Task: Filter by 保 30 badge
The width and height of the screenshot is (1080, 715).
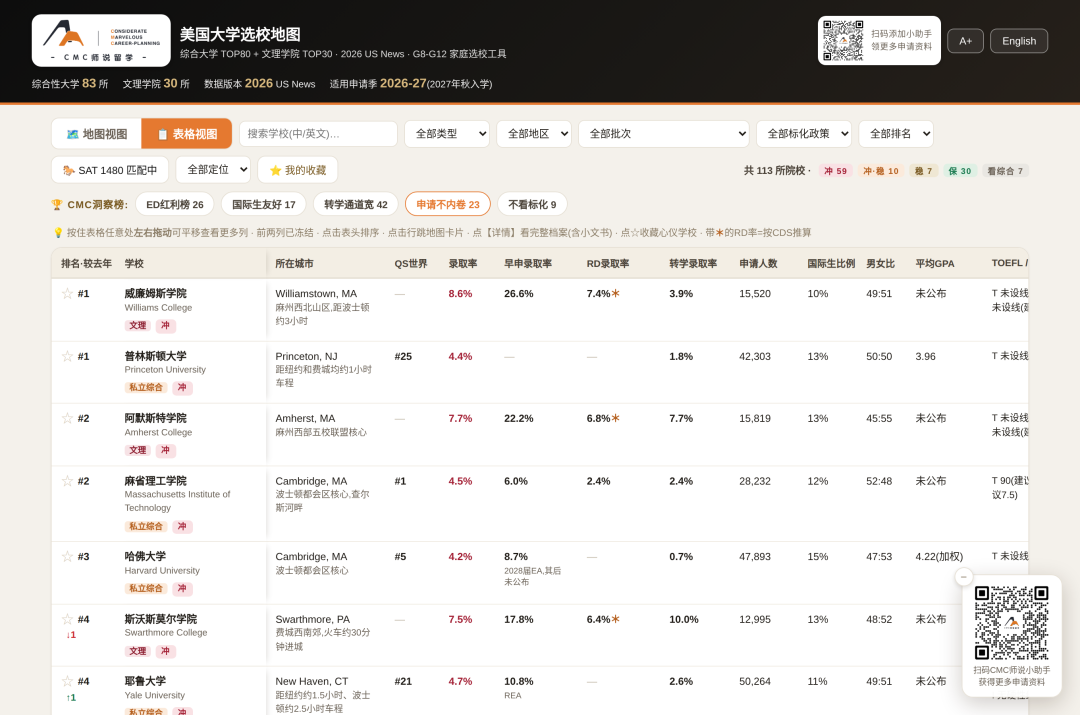Action: point(959,171)
